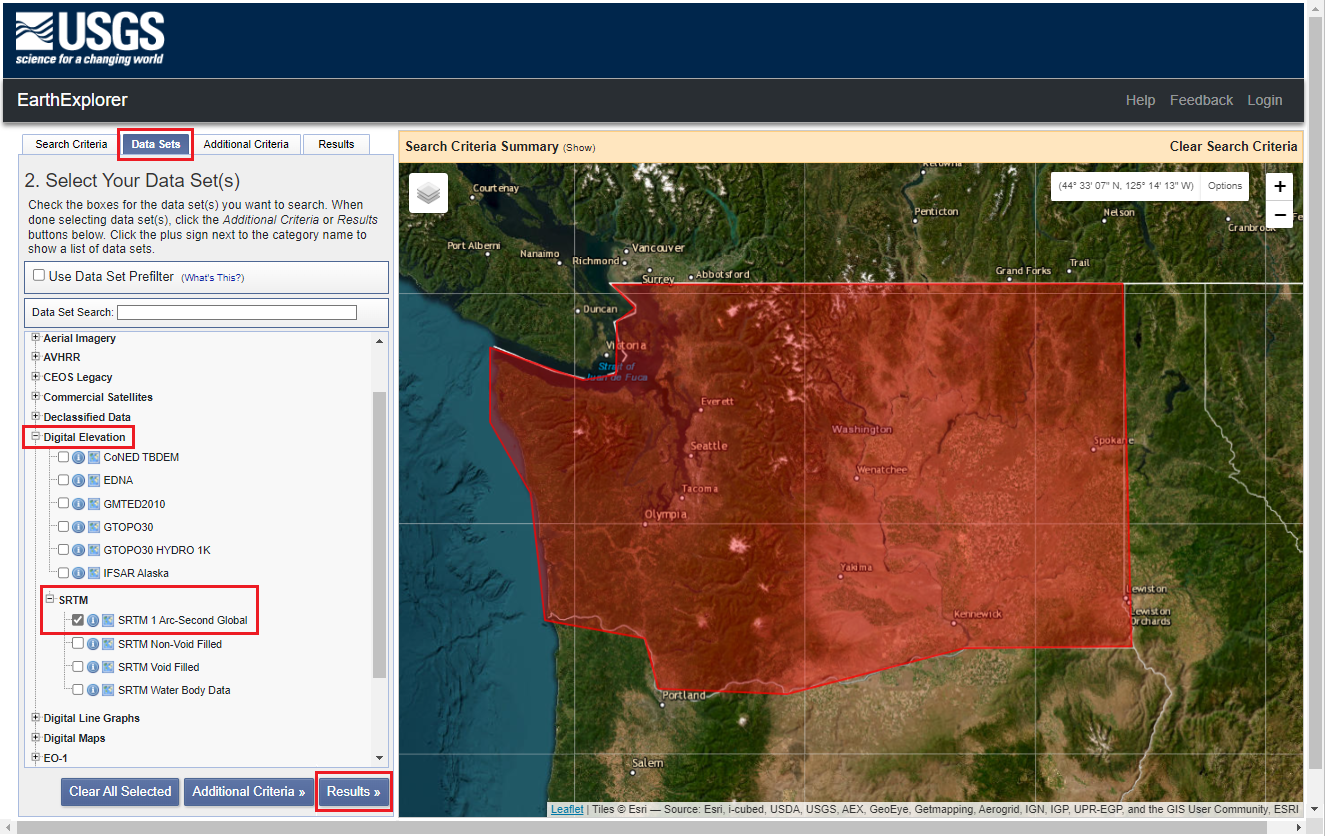Click Login in the top bar
The width and height of the screenshot is (1325, 836).
(x=1264, y=100)
